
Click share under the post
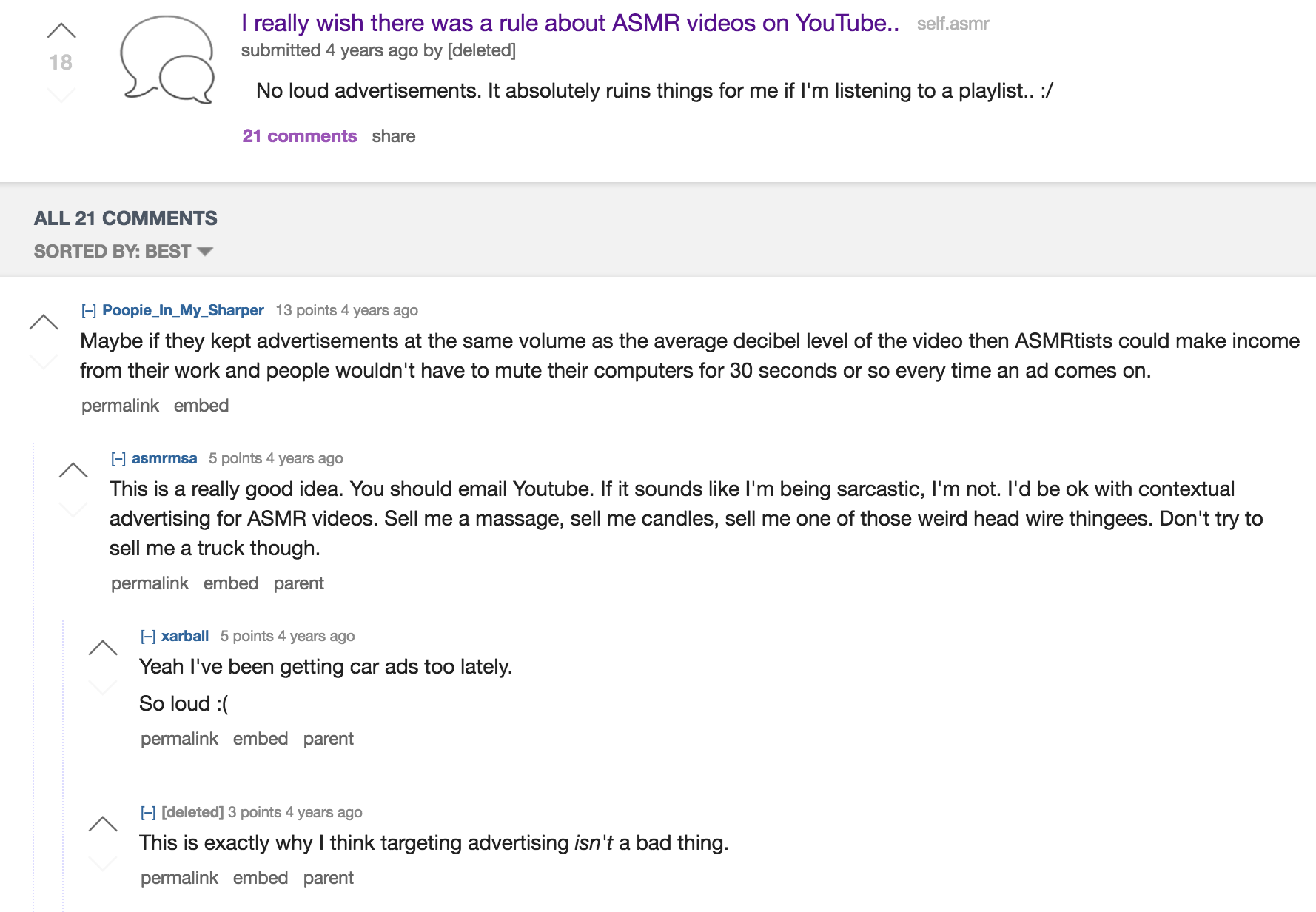click(393, 136)
